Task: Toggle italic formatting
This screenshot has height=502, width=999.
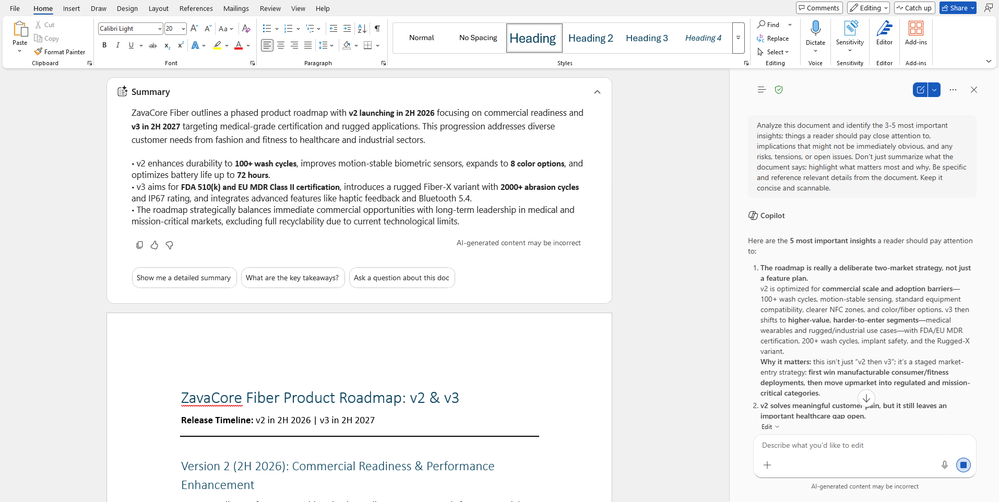Action: point(118,45)
